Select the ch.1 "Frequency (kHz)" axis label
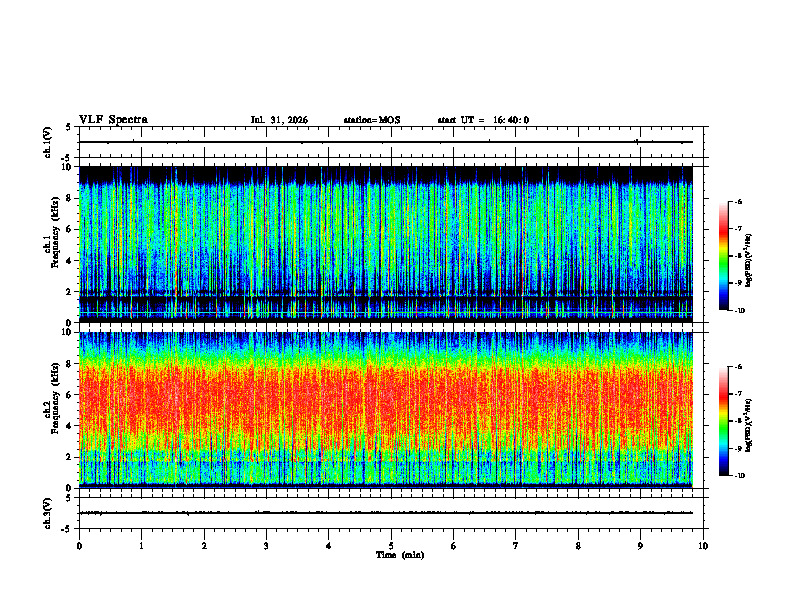 (x=55, y=232)
